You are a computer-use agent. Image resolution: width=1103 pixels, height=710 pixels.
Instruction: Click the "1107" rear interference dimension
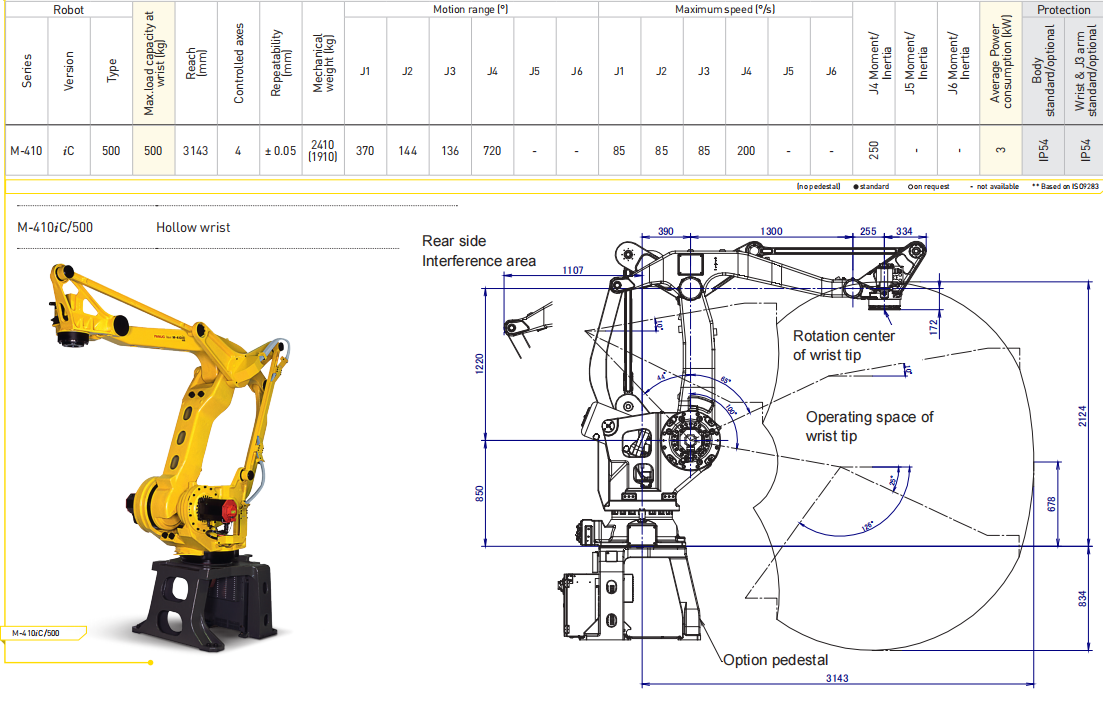pos(573,270)
